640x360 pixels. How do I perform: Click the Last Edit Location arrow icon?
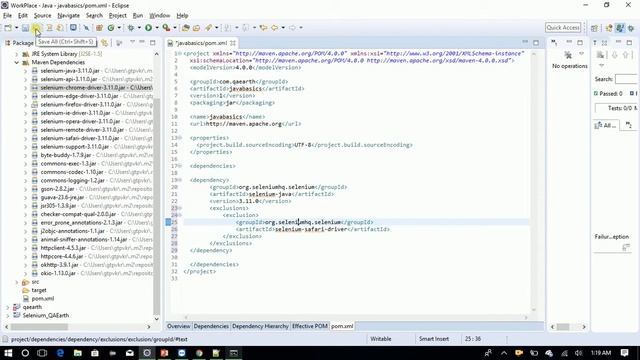tap(263, 28)
